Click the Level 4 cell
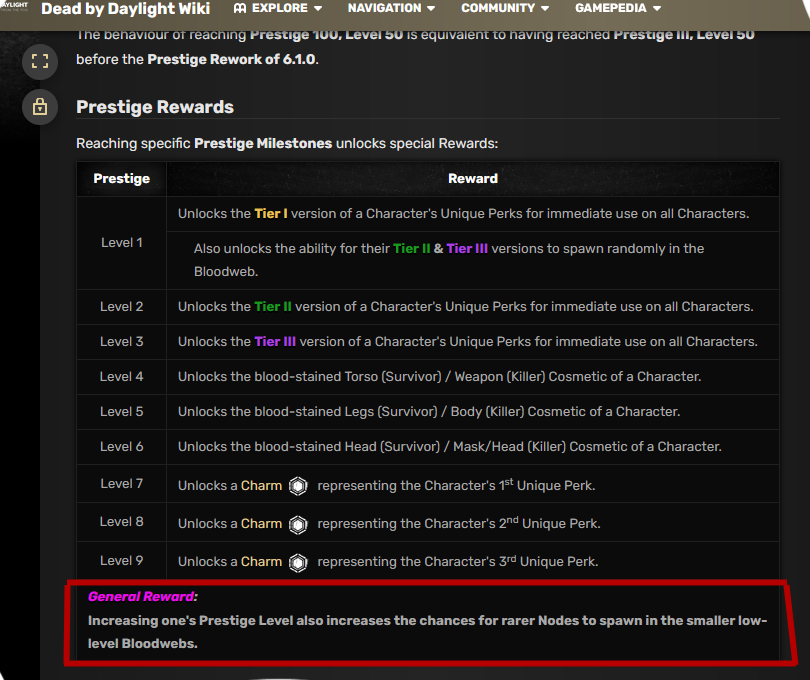This screenshot has width=810, height=680. (x=121, y=377)
